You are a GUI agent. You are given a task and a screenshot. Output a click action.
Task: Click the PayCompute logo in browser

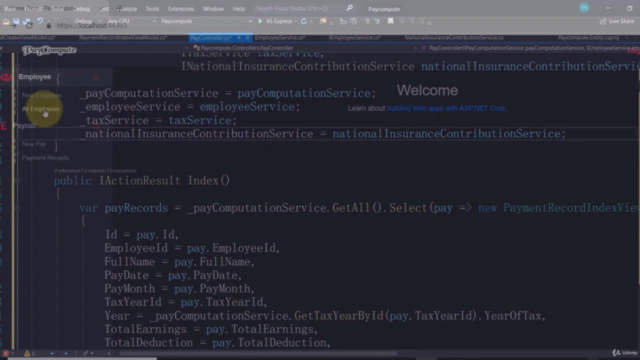tap(49, 50)
